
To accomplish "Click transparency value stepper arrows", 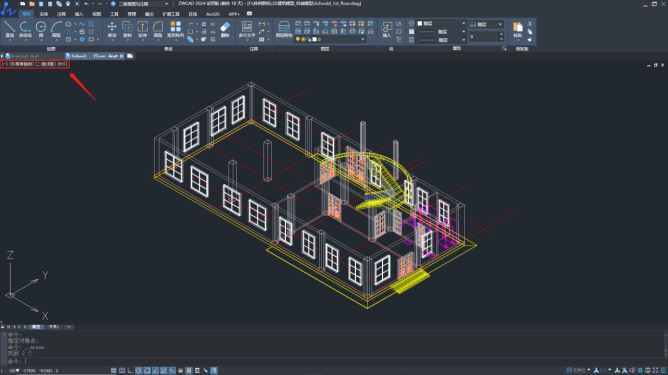I will [501, 37].
